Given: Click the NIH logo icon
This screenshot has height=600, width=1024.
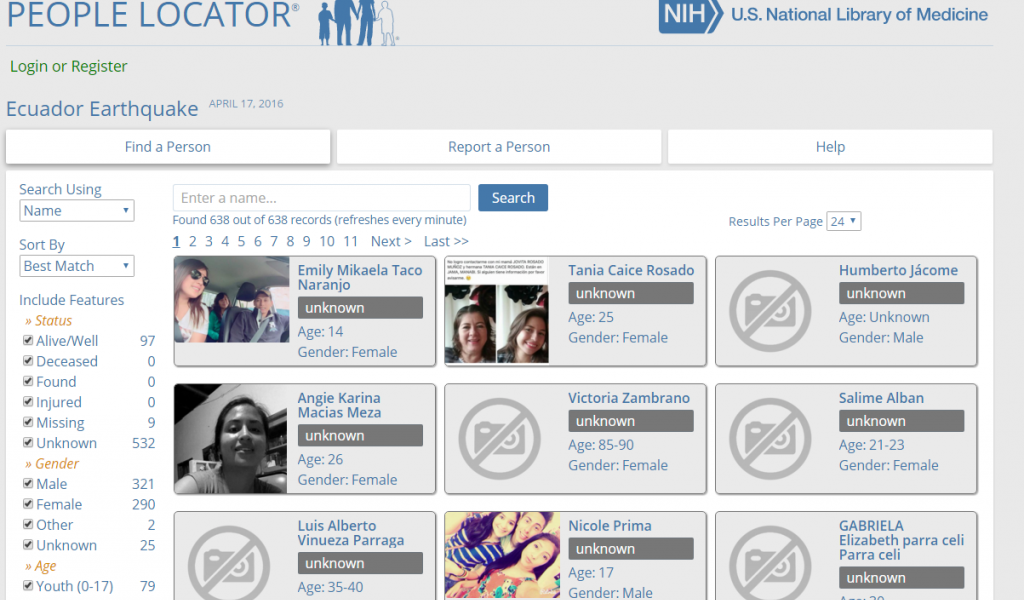Looking at the screenshot, I should point(690,16).
